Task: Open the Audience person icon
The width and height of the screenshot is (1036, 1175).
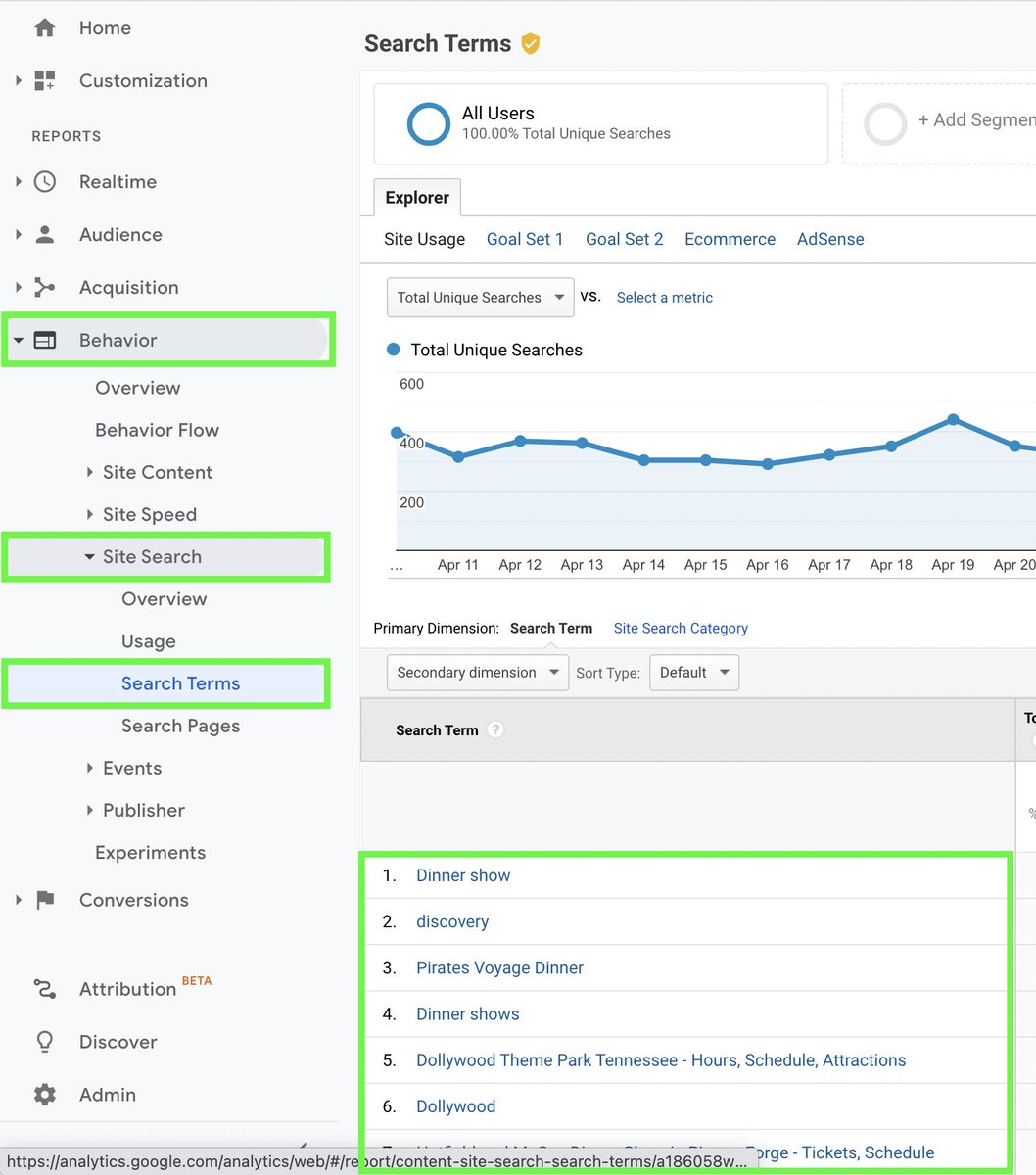Action: (x=45, y=234)
